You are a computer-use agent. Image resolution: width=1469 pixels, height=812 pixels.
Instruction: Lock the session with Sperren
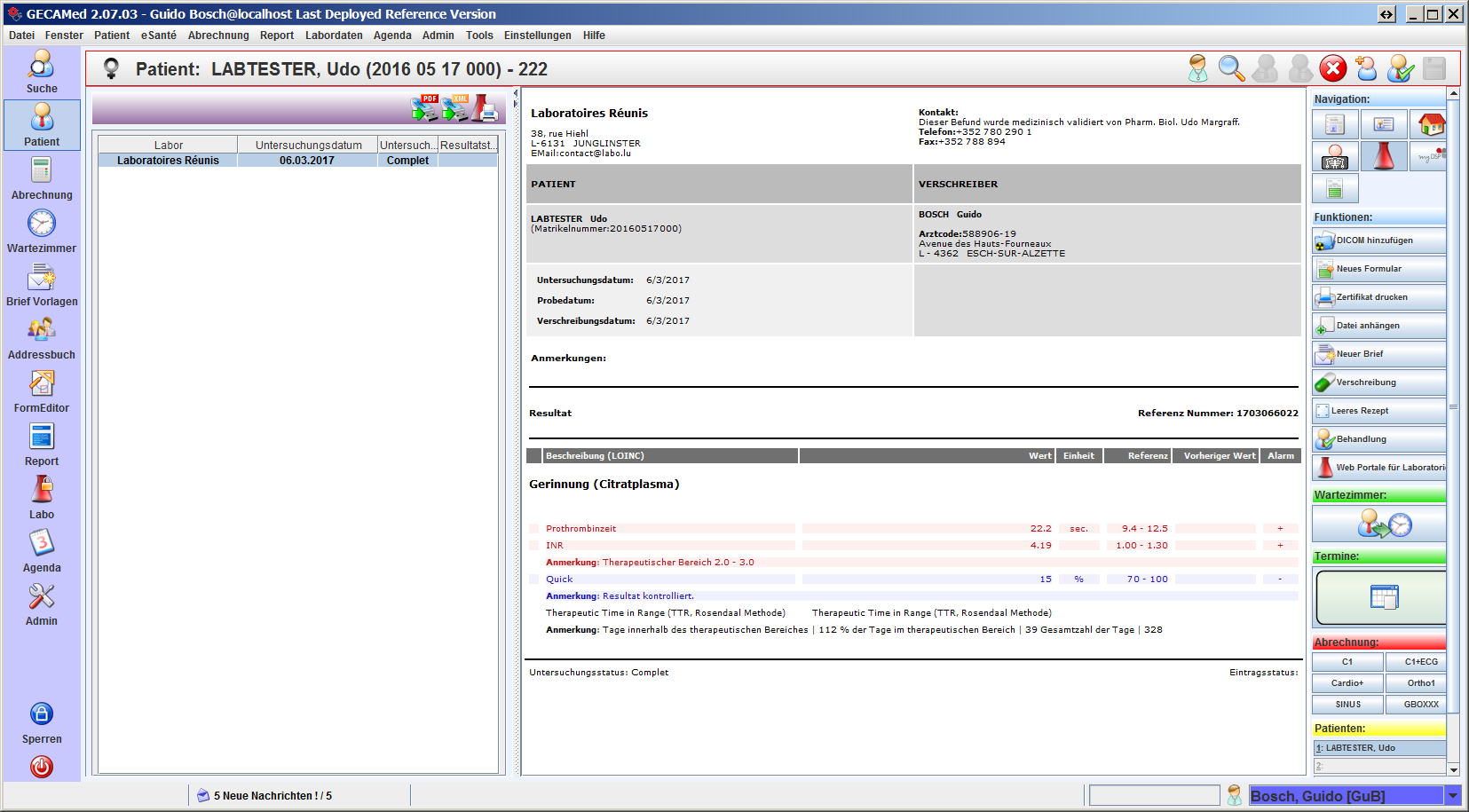pos(42,721)
